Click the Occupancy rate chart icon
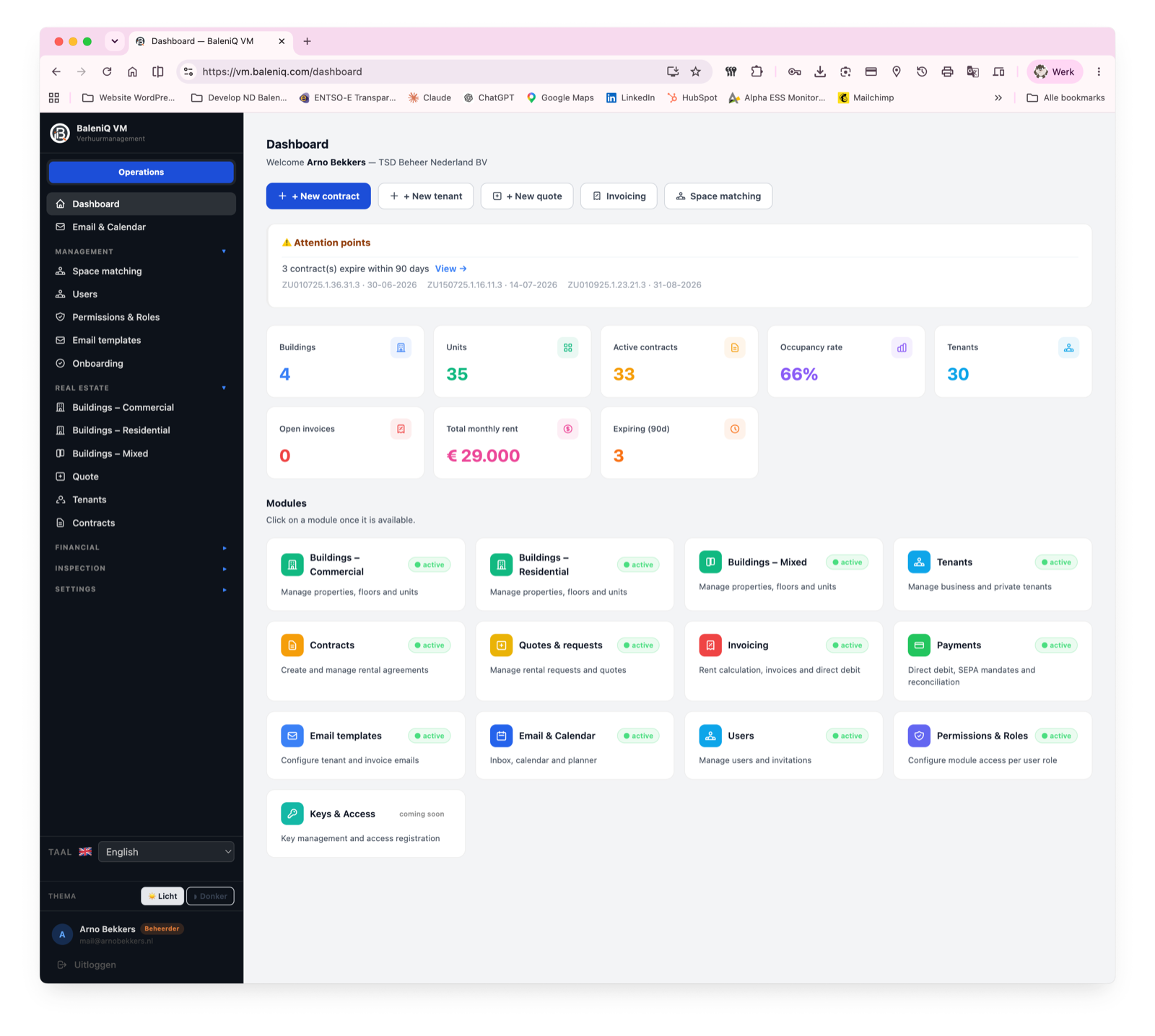Image resolution: width=1155 pixels, height=1036 pixels. (x=902, y=347)
